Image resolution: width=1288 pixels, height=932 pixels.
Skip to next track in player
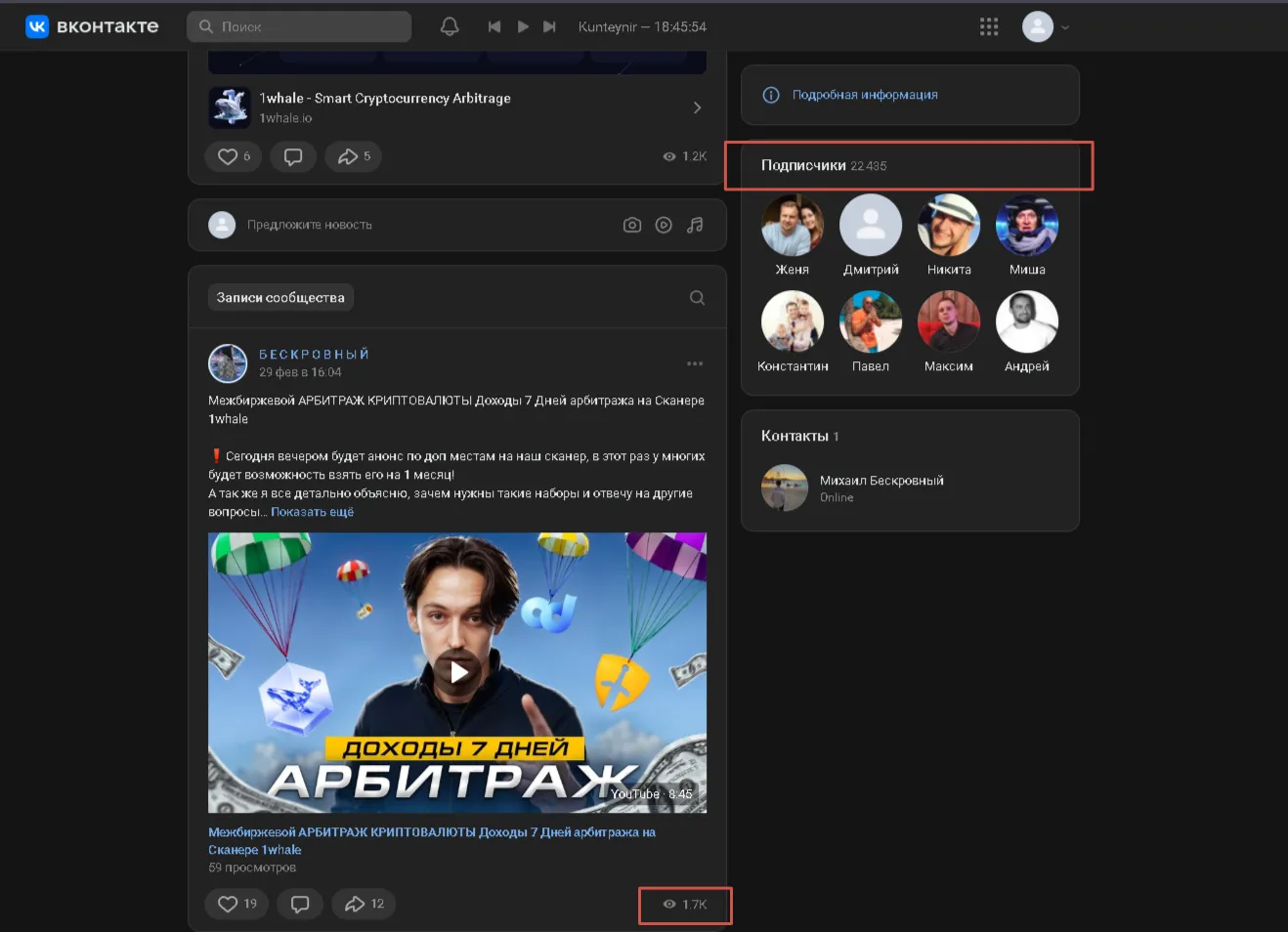pos(549,26)
